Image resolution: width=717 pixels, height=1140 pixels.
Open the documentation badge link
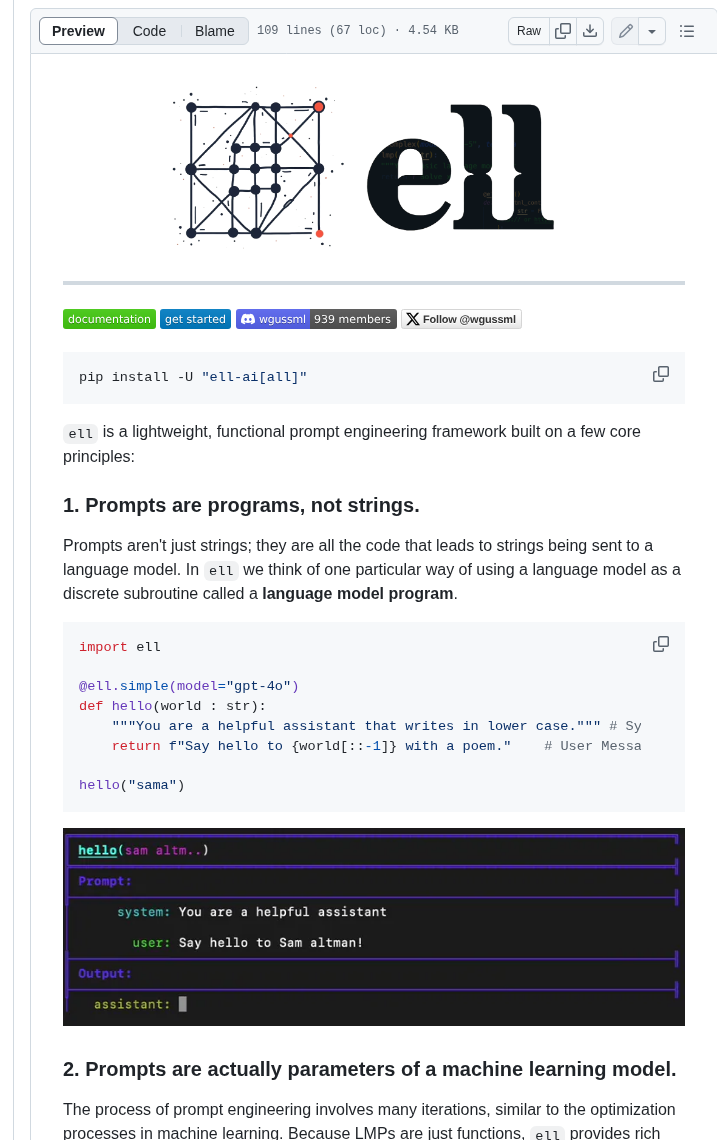[109, 319]
